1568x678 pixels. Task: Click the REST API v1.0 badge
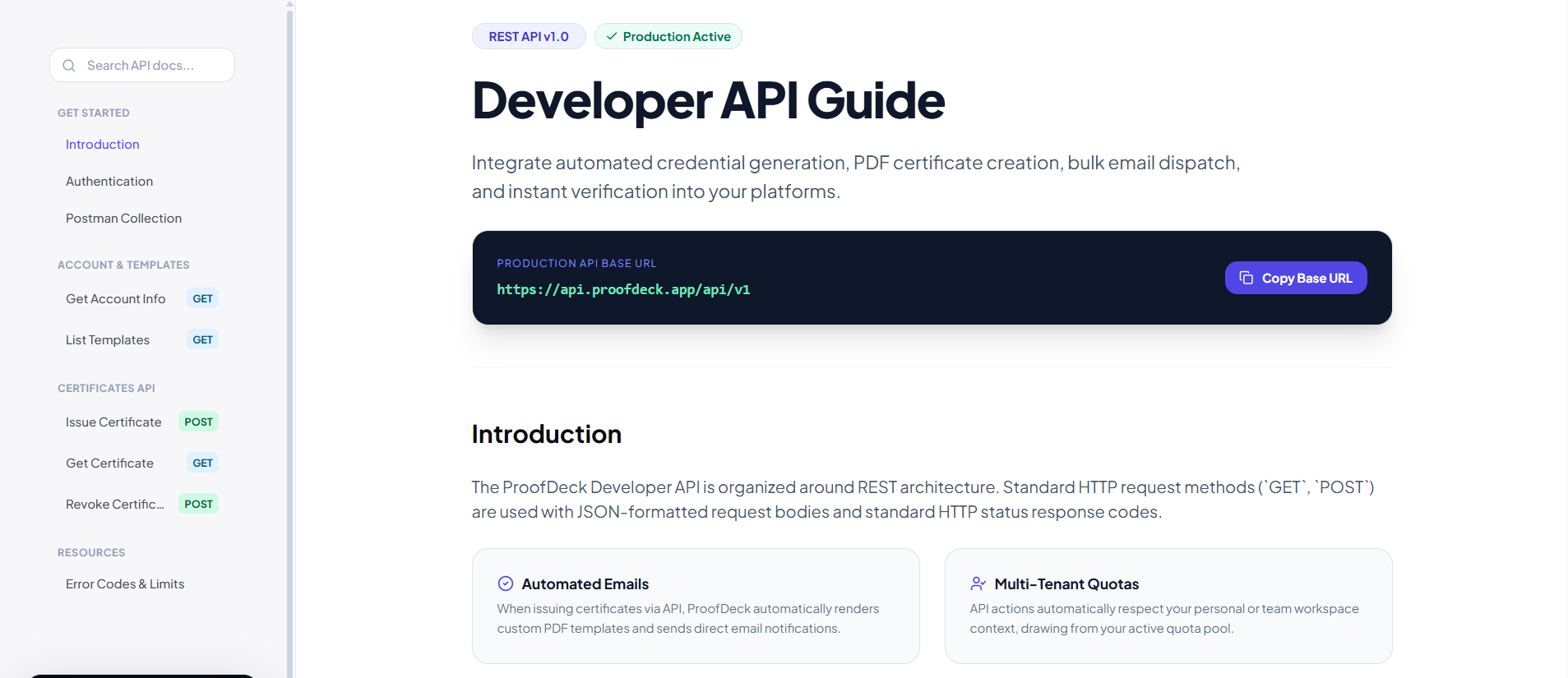click(529, 36)
